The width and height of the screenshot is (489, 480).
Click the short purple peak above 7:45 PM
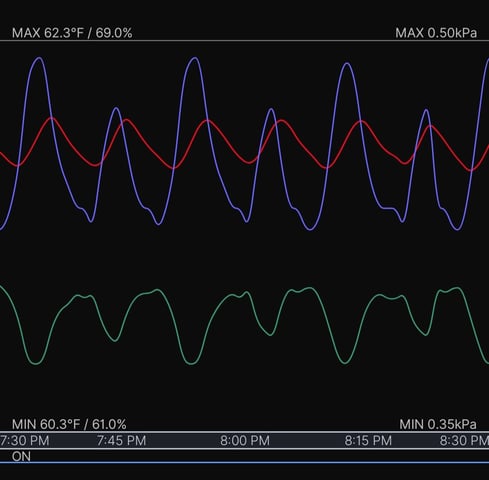click(x=116, y=108)
